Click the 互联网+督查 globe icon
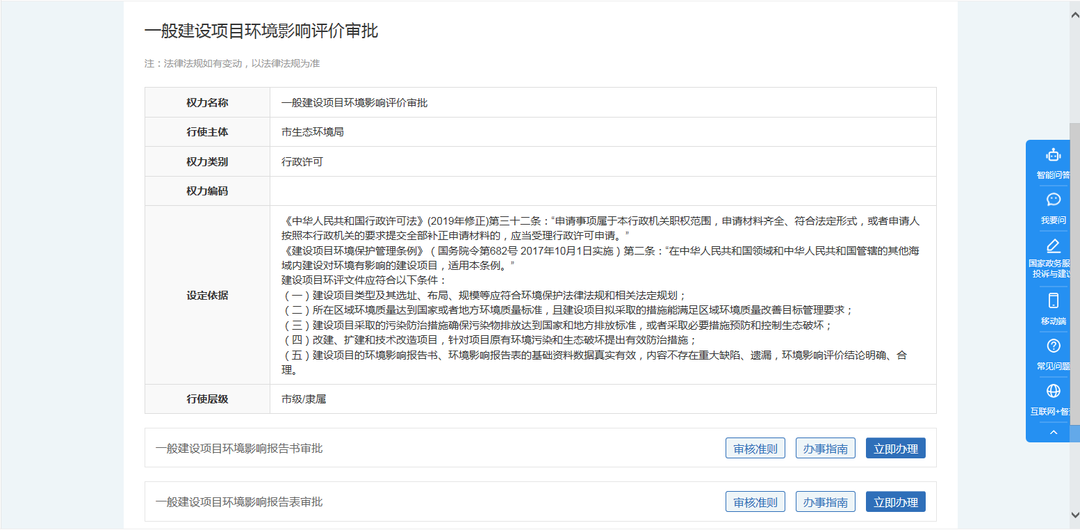 click(x=1052, y=392)
